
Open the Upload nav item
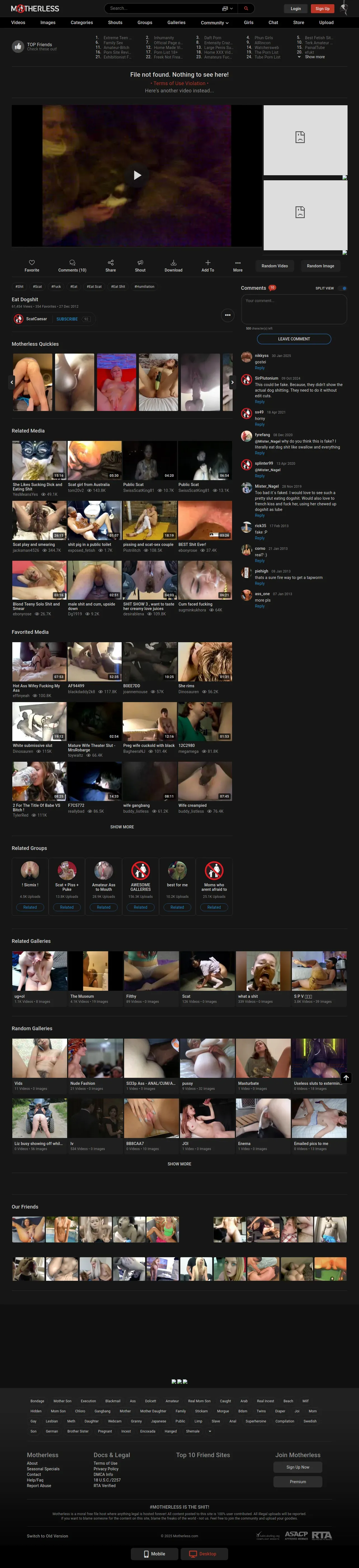coord(327,22)
